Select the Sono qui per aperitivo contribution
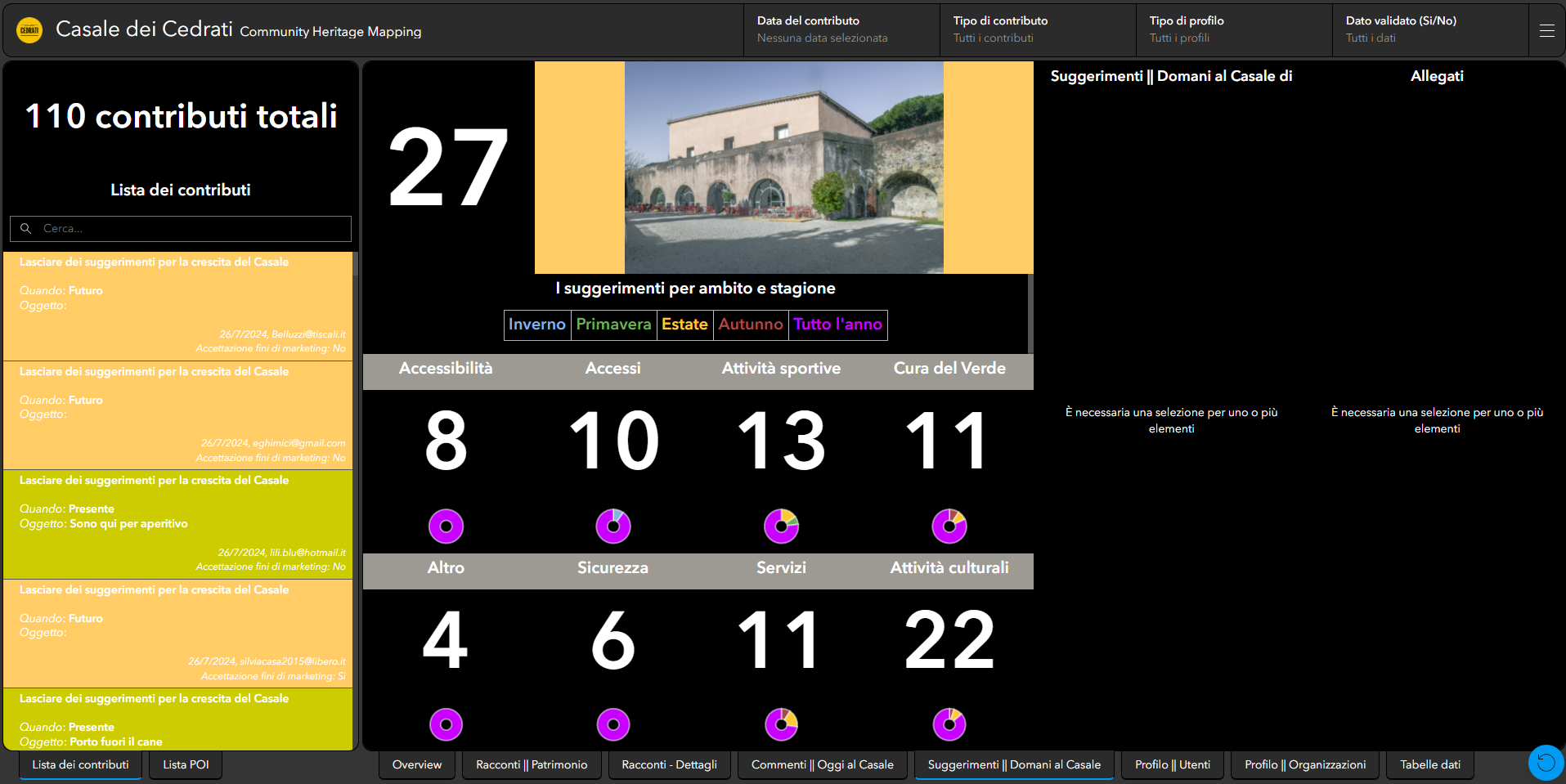The image size is (1566, 784). click(178, 524)
